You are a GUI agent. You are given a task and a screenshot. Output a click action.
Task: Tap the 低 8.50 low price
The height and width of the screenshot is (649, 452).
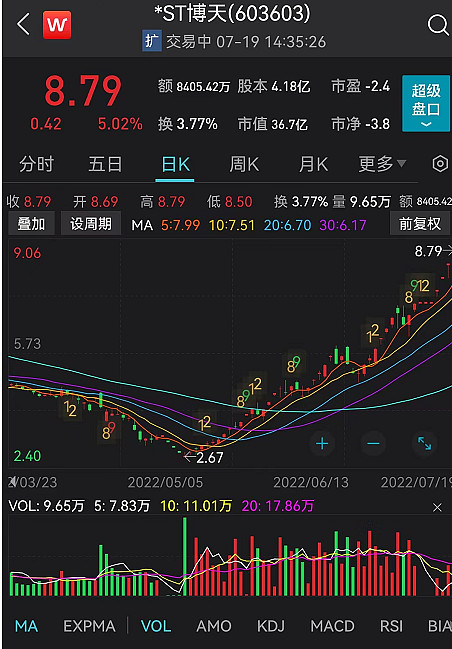(x=229, y=202)
